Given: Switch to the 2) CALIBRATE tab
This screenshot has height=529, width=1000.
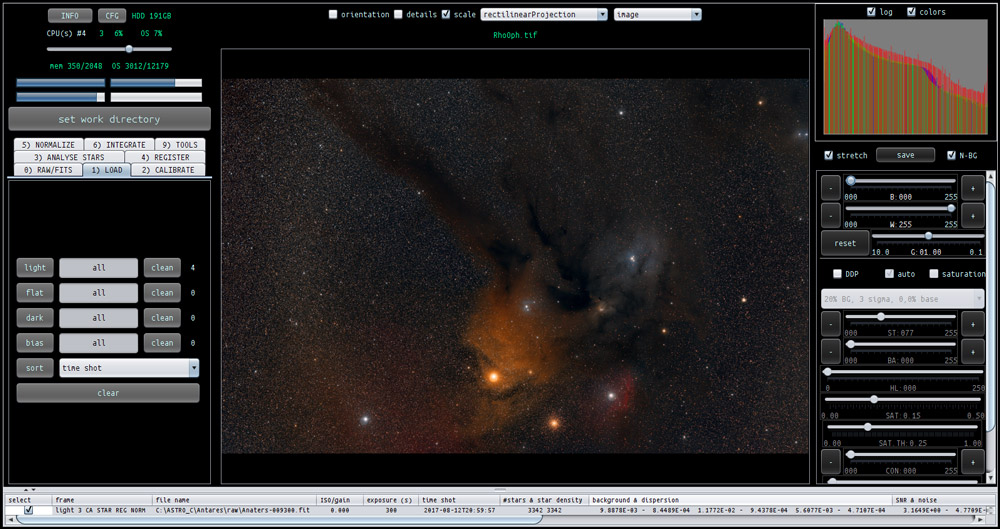Looking at the screenshot, I should (x=168, y=170).
